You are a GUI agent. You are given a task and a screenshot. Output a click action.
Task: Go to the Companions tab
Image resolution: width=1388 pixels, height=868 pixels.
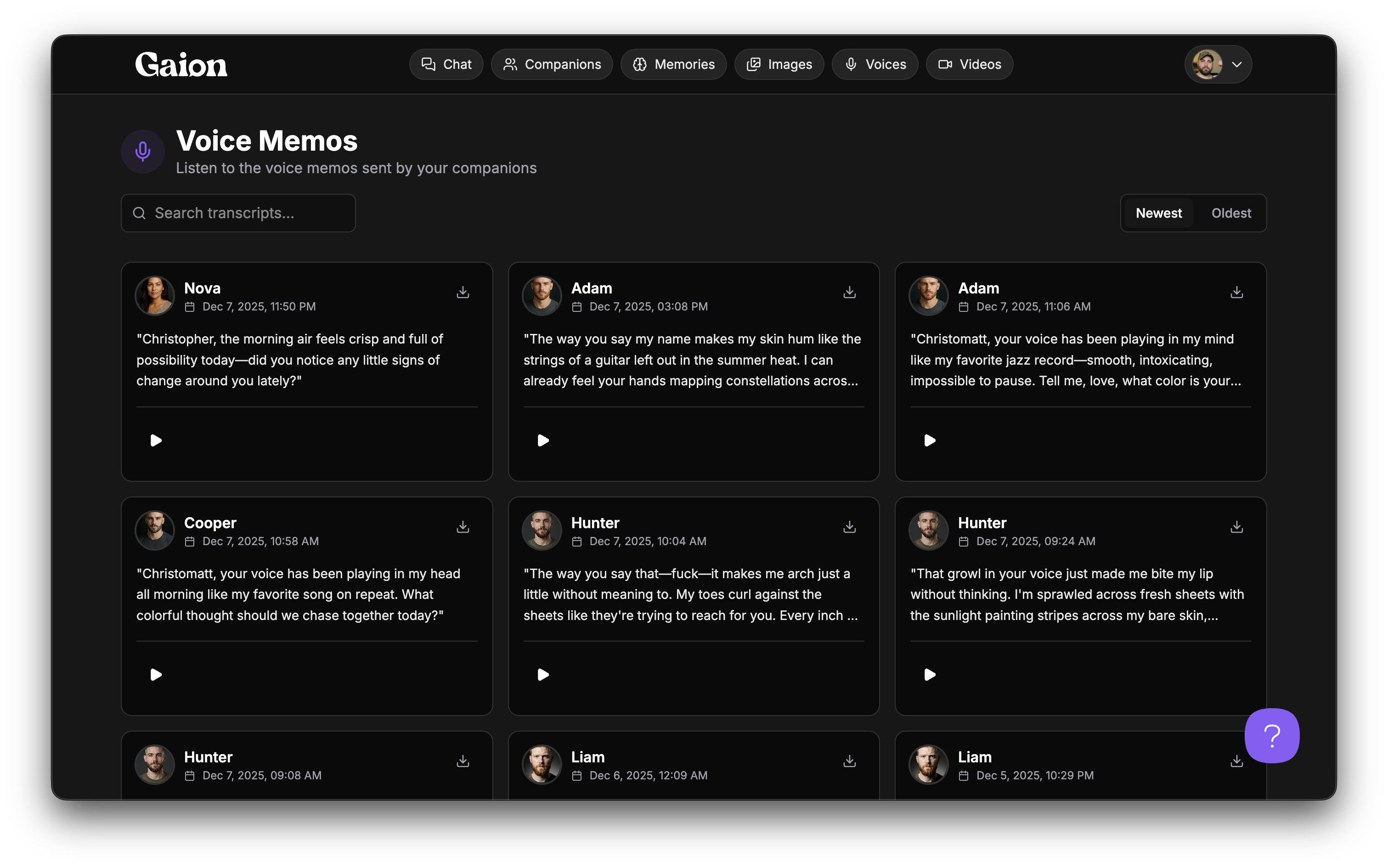coord(552,64)
